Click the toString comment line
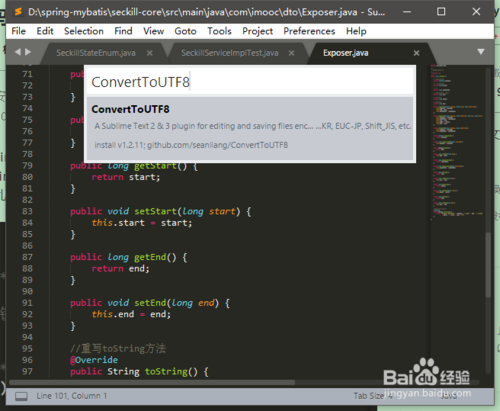Screen dimensions: 500x411 coord(118,348)
